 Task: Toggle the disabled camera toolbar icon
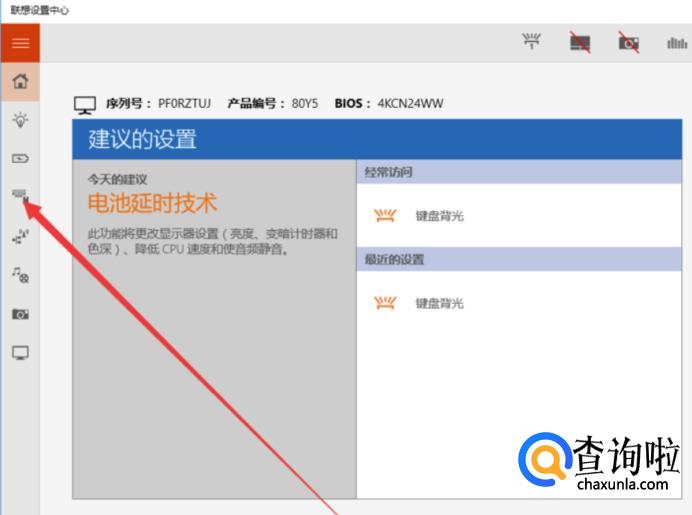tap(628, 43)
